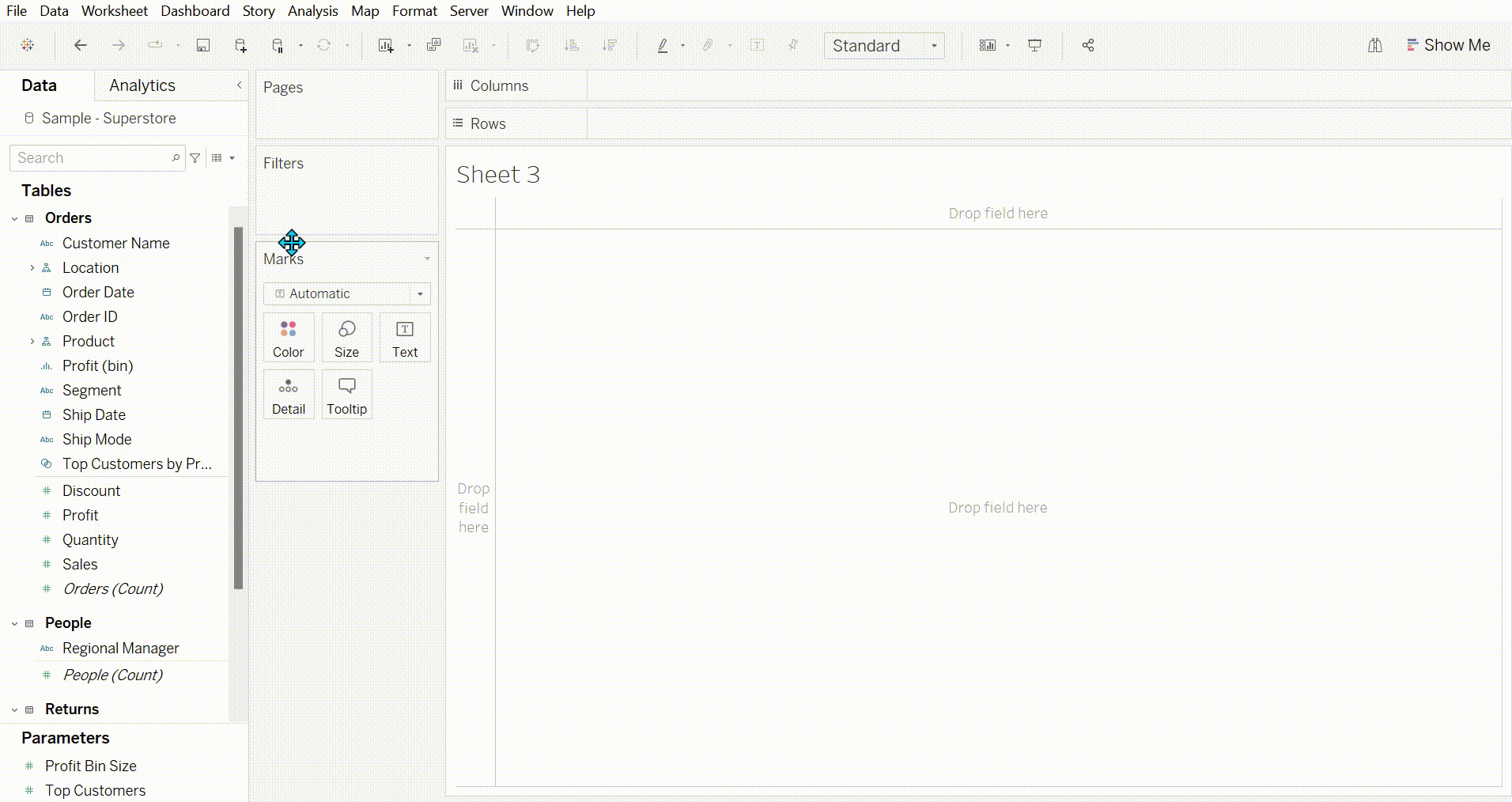Click the Tableau logo start icon
This screenshot has width=1512, height=802.
[x=28, y=46]
